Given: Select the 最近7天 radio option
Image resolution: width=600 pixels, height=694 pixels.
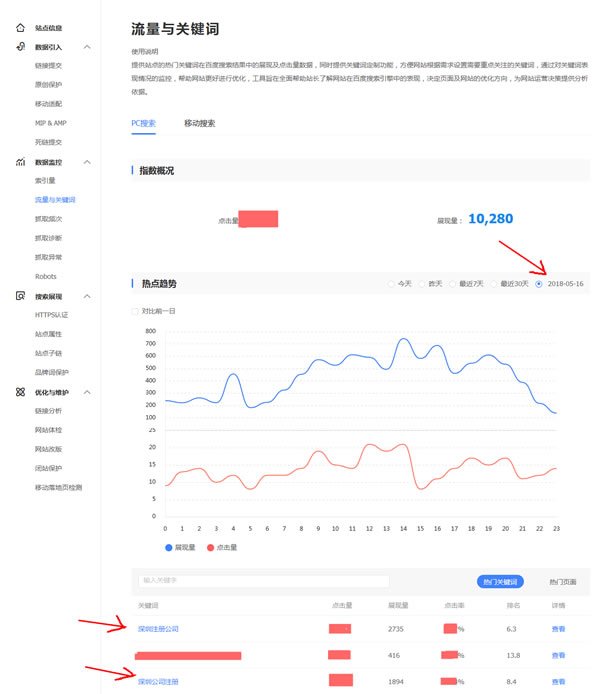Looking at the screenshot, I should [453, 284].
